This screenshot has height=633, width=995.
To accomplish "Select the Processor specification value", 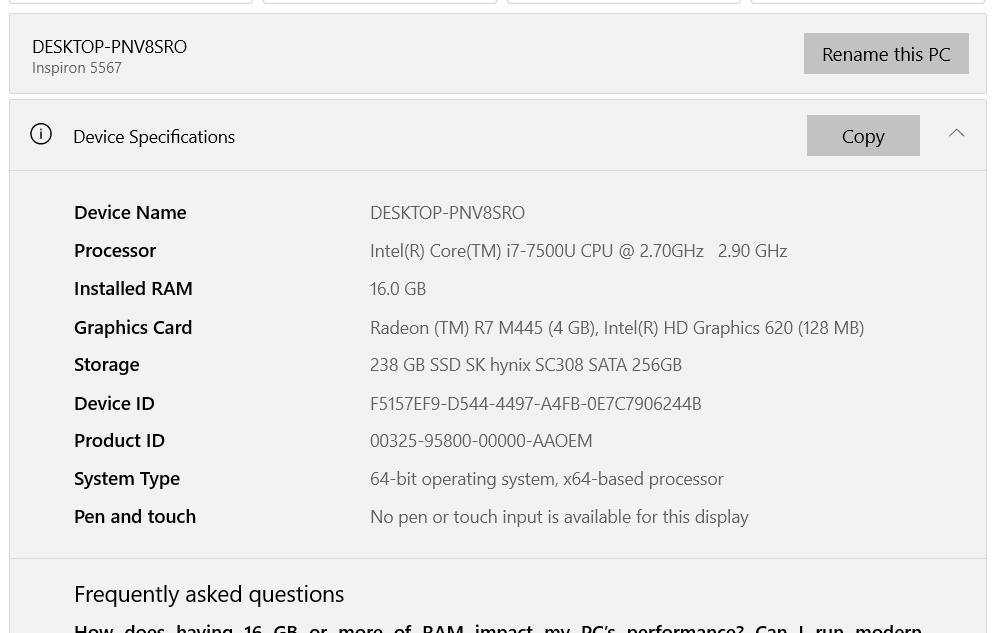I will (x=578, y=250).
